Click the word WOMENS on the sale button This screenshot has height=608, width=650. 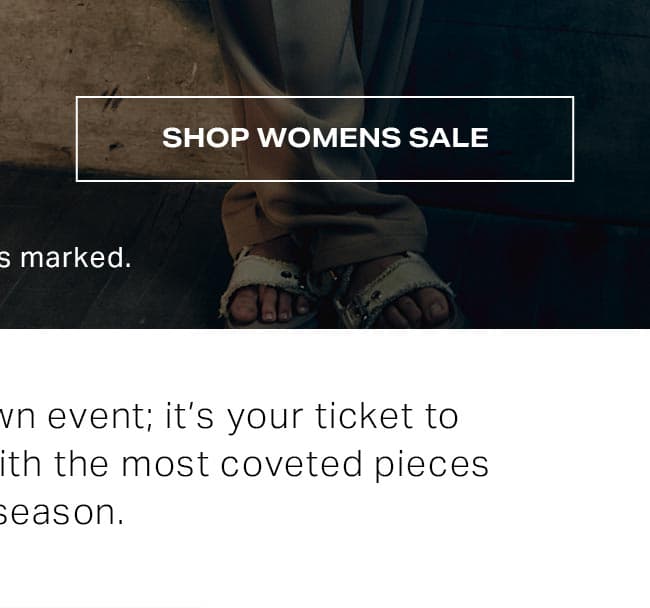pos(329,138)
